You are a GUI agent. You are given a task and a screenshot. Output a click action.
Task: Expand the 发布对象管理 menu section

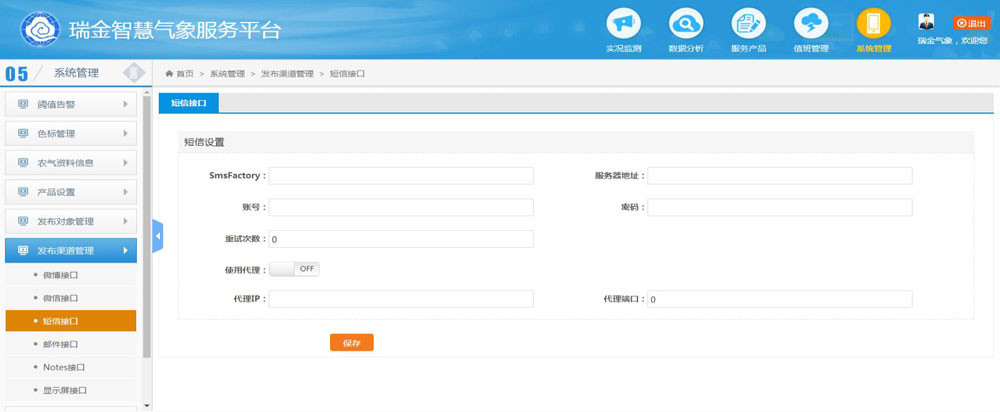(71, 221)
